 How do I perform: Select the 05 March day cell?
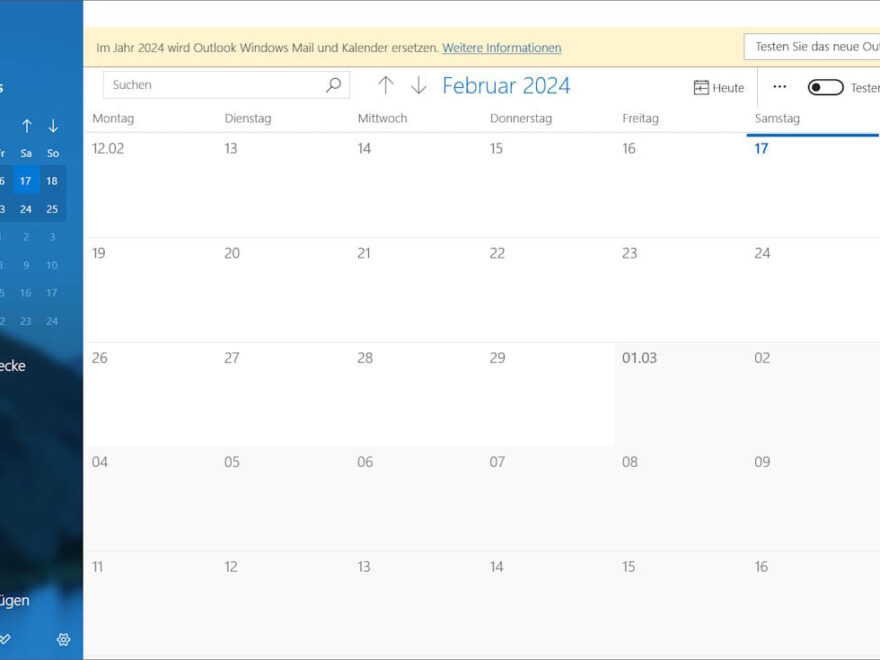point(282,498)
